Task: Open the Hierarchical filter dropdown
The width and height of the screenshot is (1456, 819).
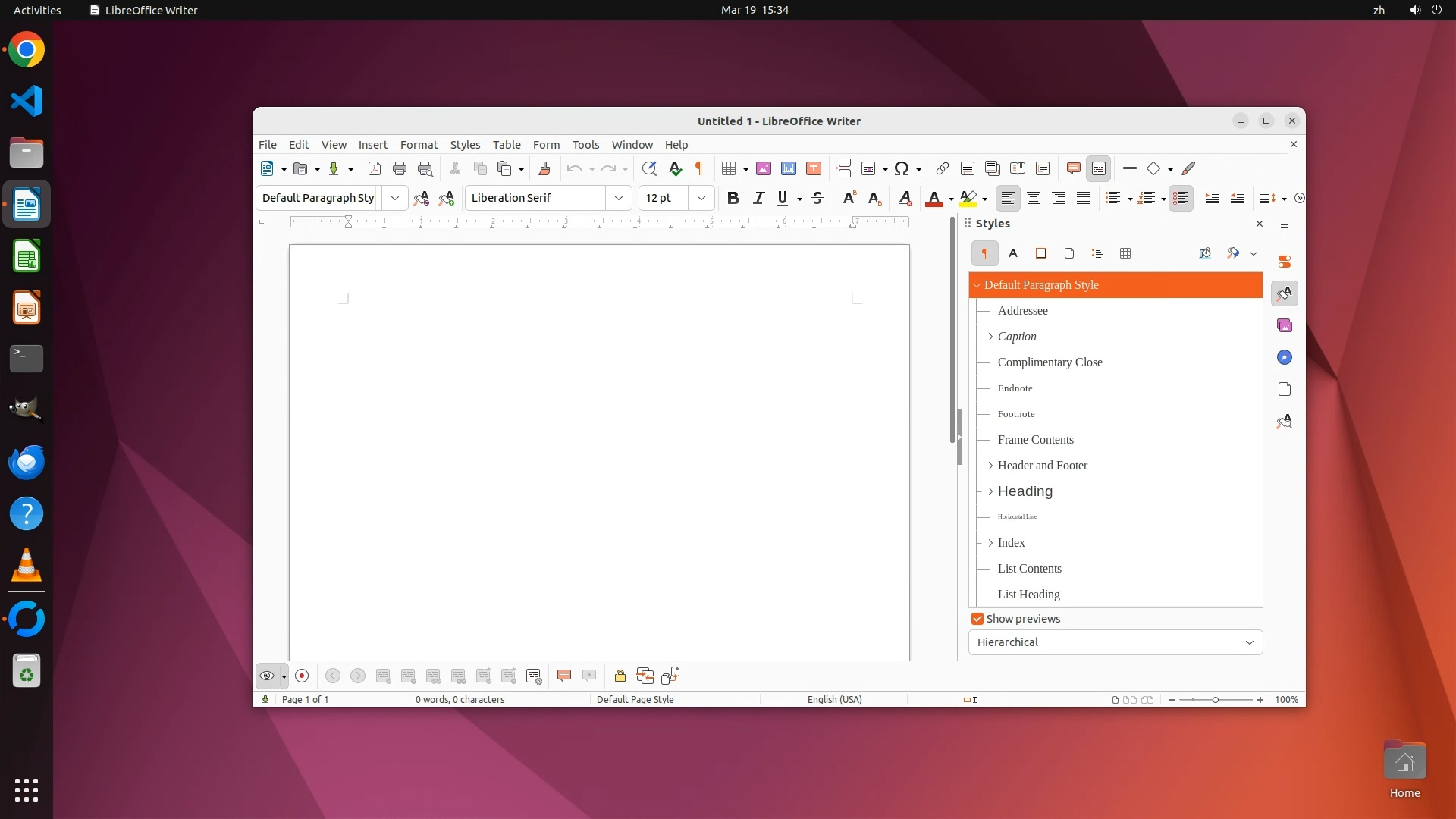Action: click(1115, 642)
